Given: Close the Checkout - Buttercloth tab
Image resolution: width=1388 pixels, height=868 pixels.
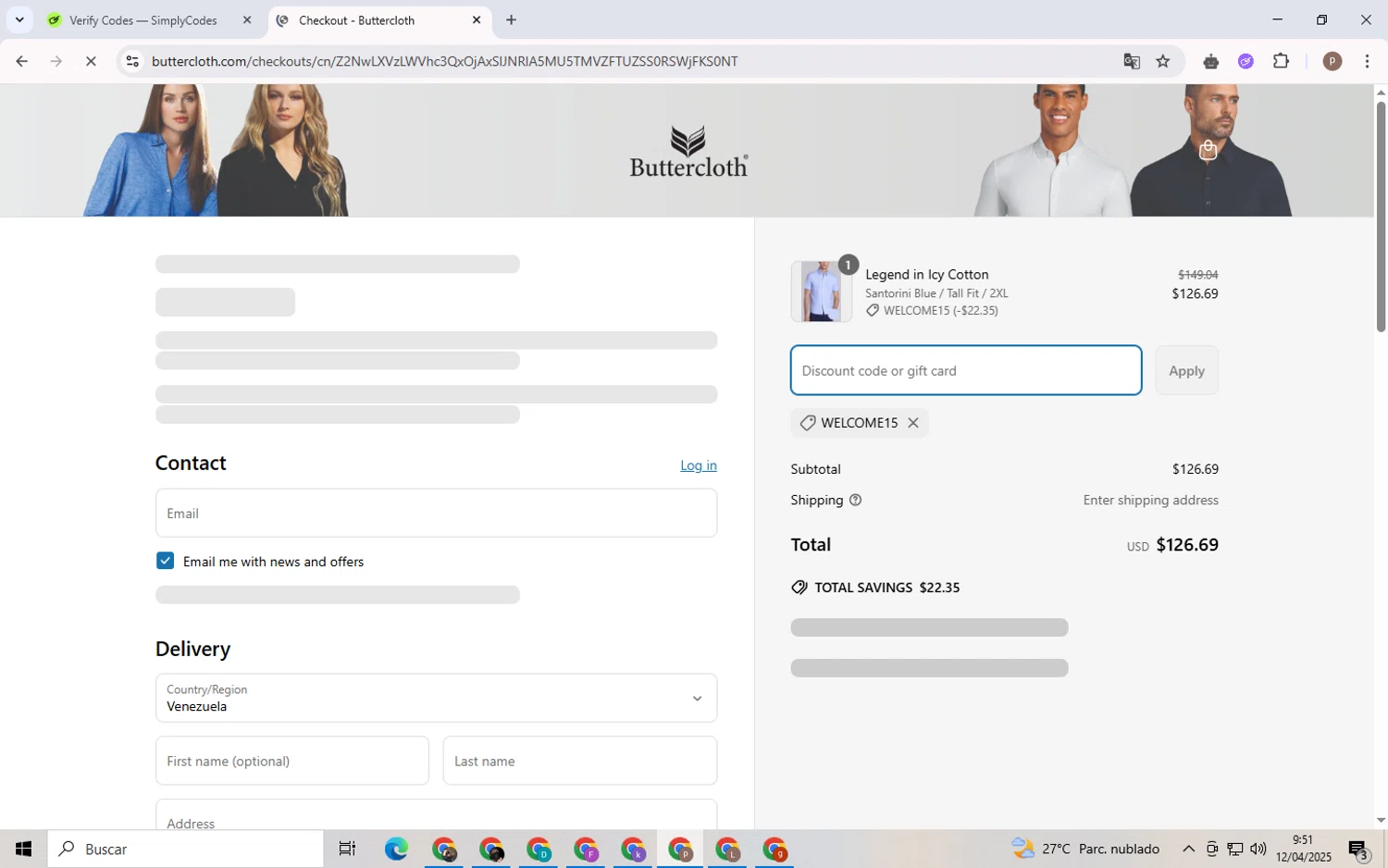Looking at the screenshot, I should point(477,19).
